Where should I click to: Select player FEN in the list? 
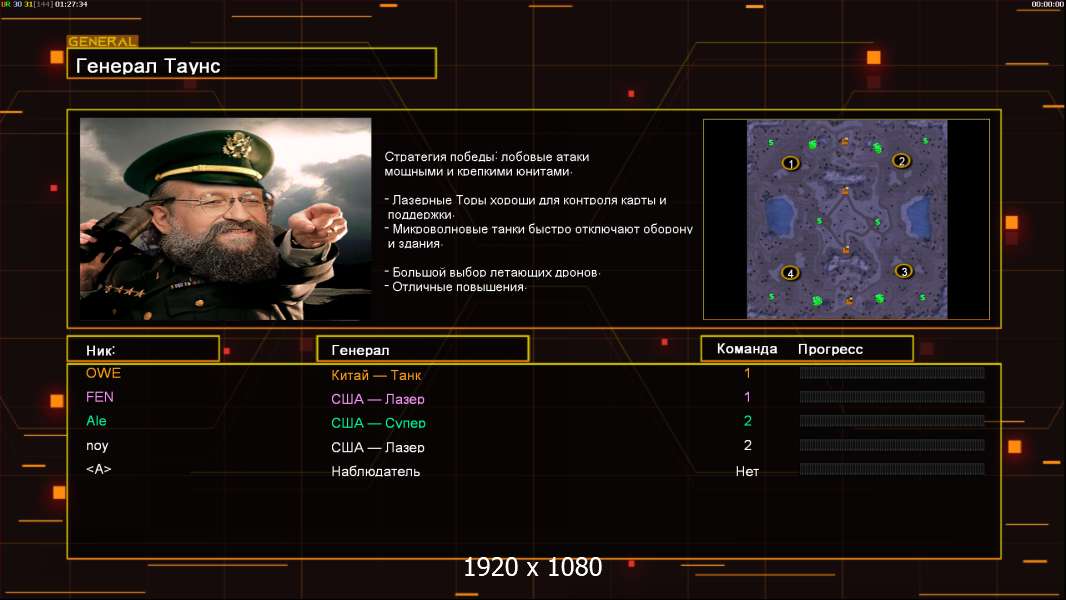100,397
